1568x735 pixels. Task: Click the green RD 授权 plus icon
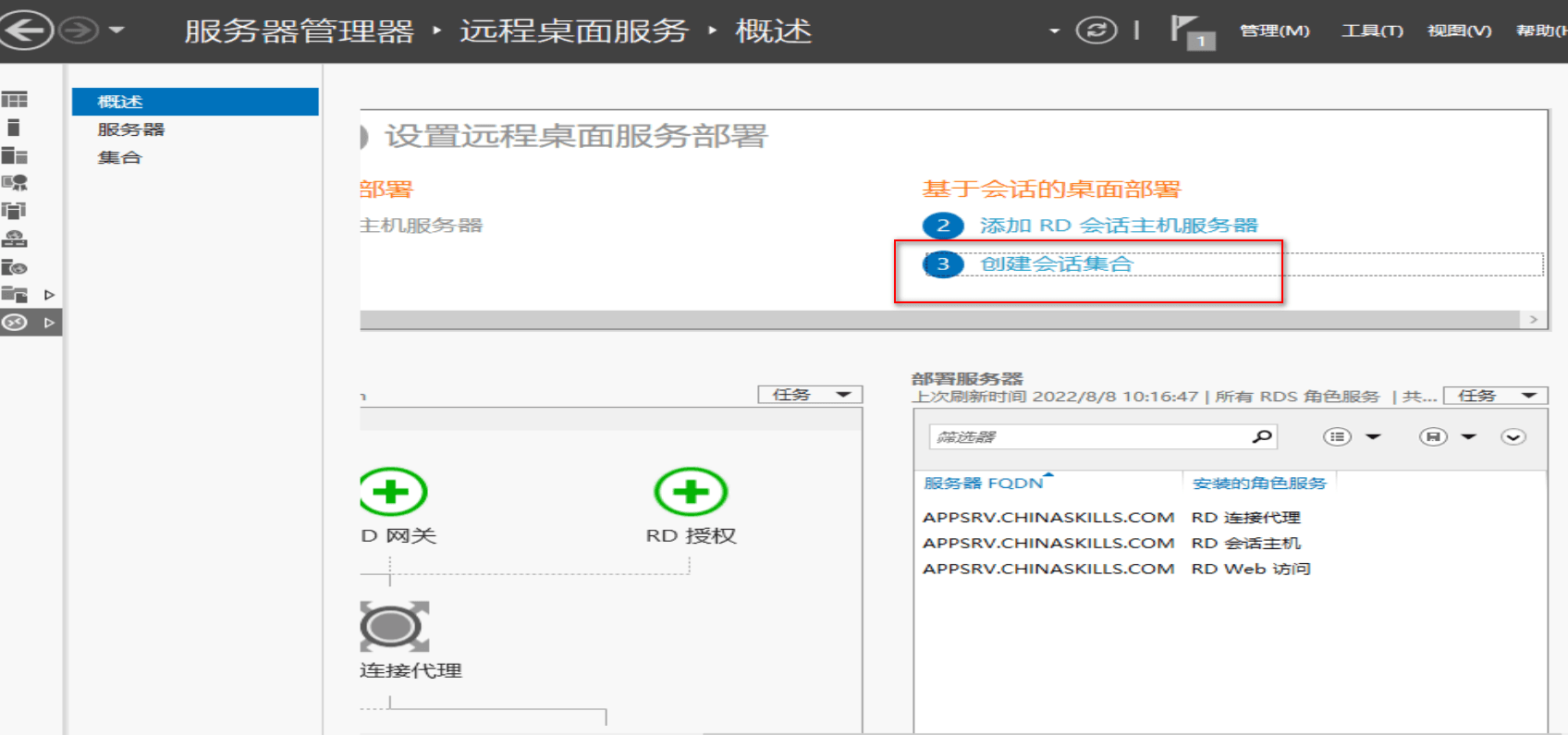pyautogui.click(x=691, y=492)
